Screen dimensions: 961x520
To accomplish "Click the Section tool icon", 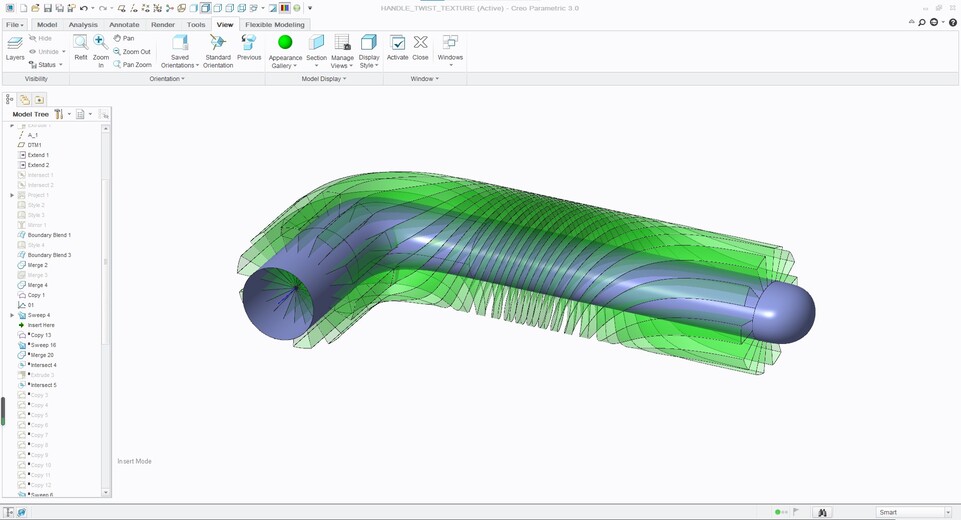I will click(316, 42).
